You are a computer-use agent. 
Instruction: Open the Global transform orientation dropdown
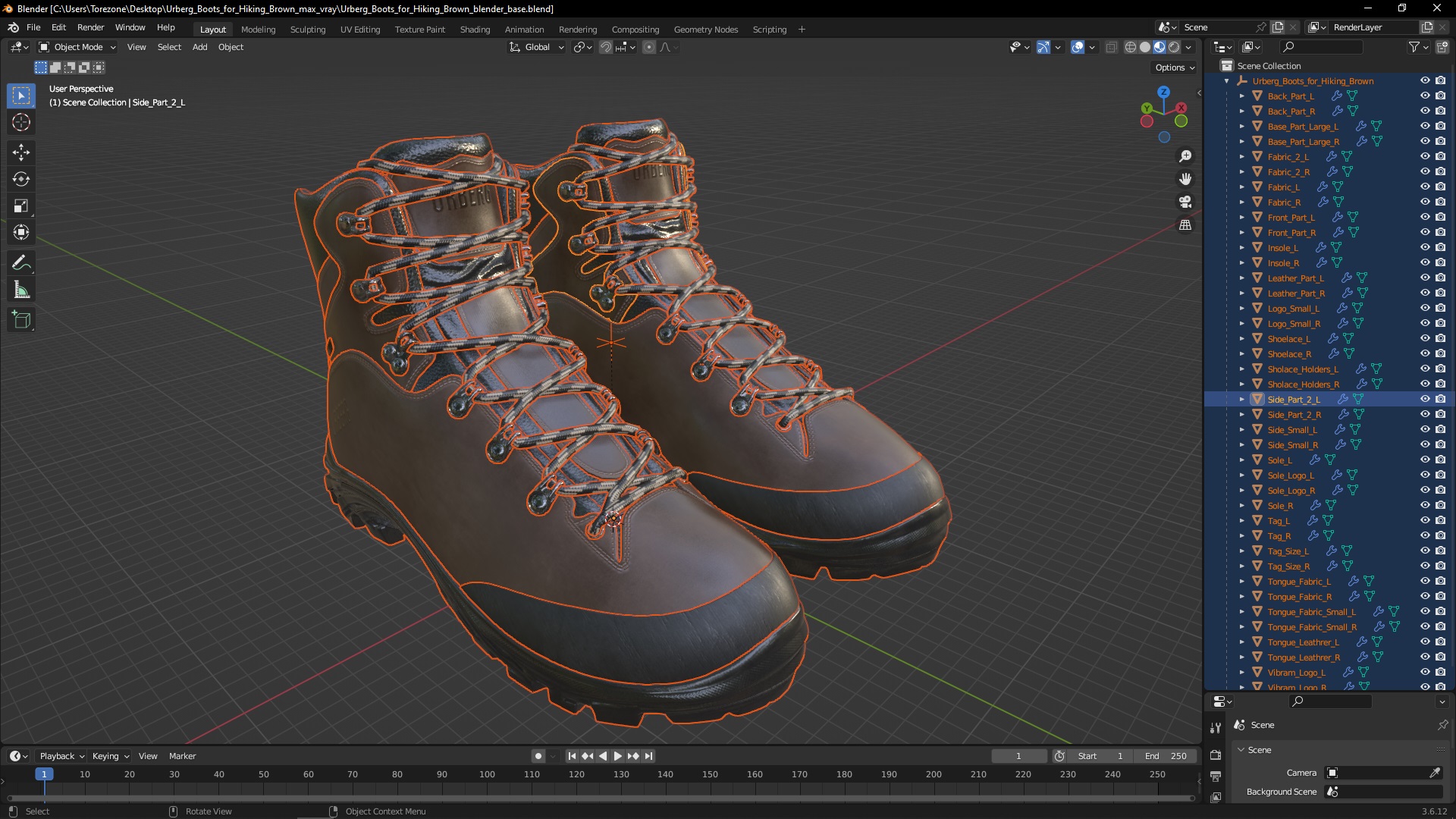pos(537,47)
